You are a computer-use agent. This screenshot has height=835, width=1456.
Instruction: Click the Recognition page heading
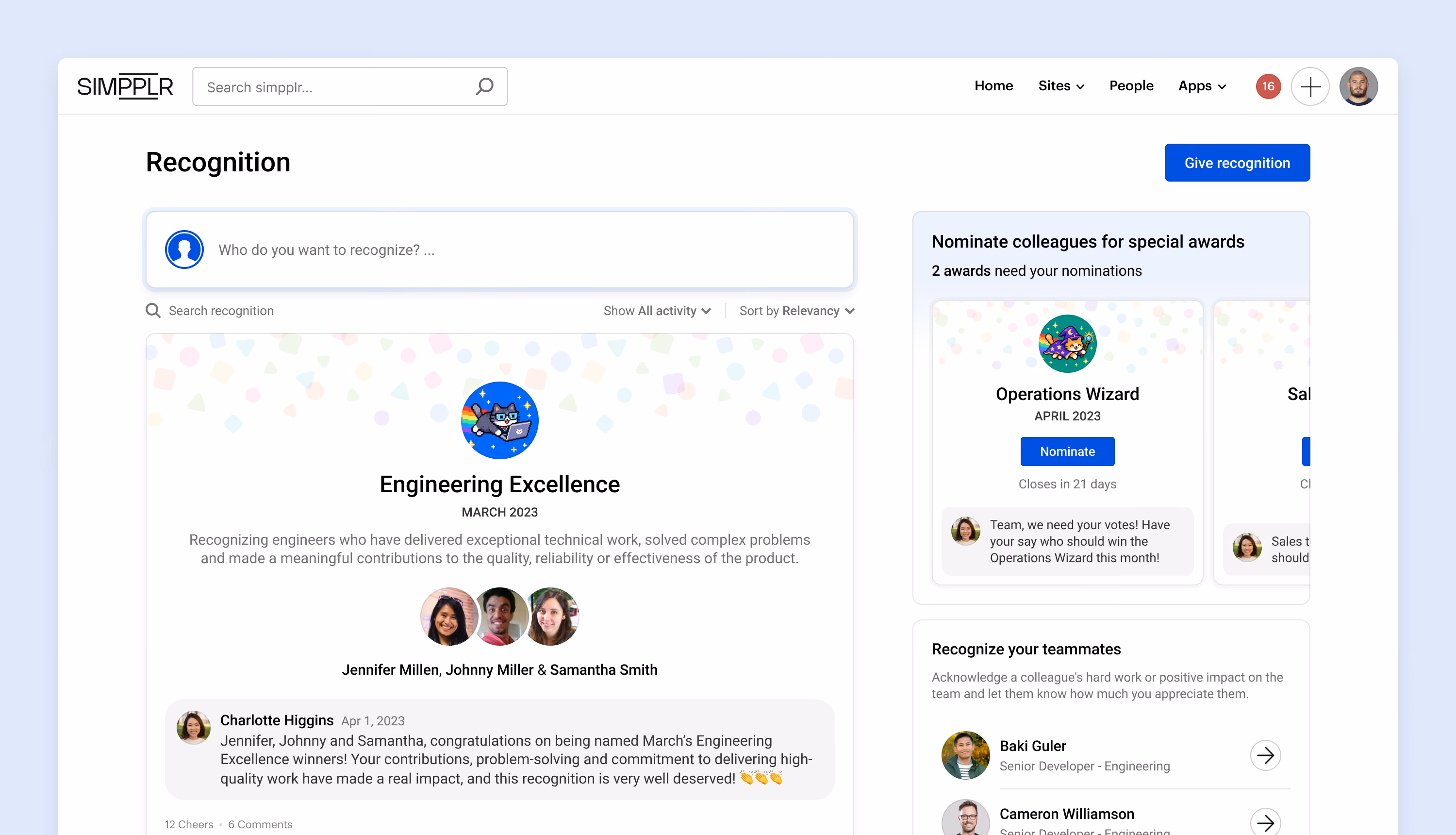[218, 162]
